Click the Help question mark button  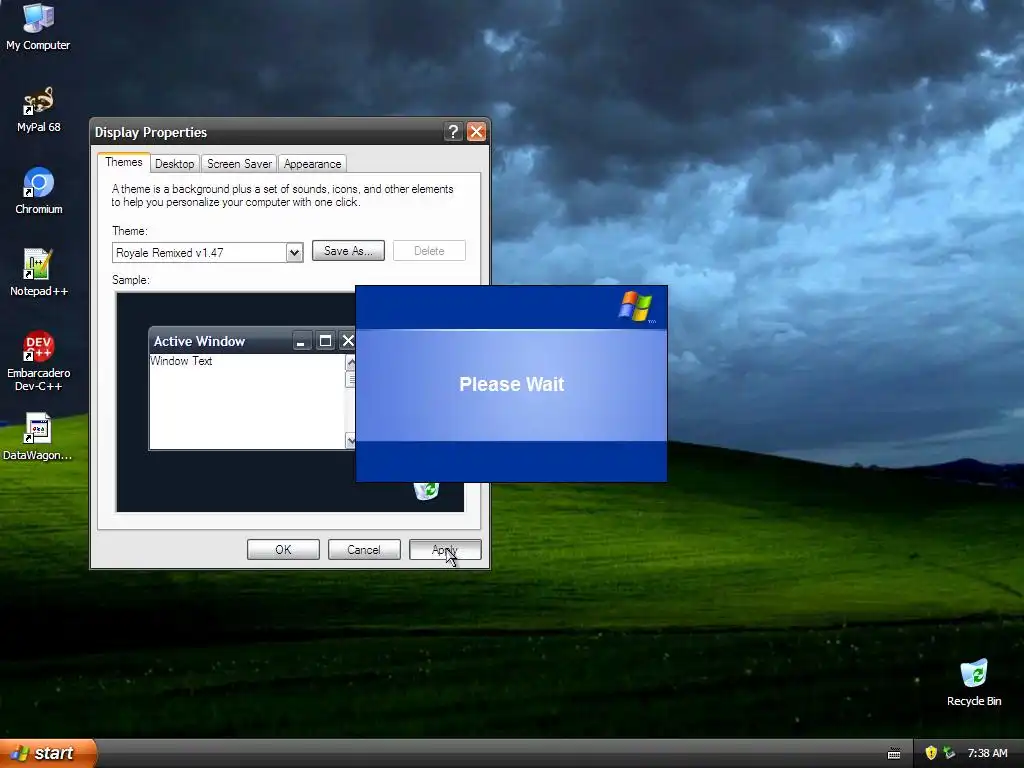pyautogui.click(x=453, y=131)
